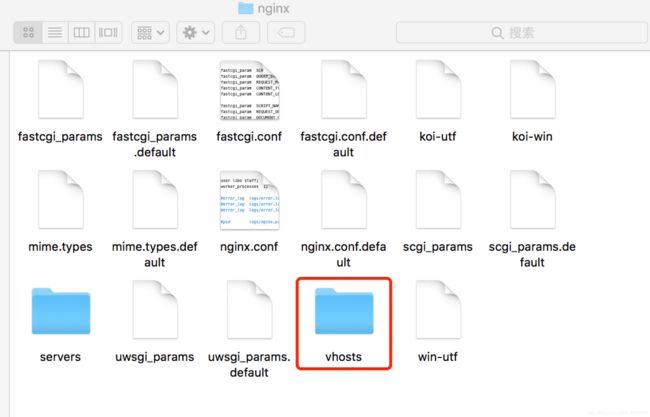Viewport: 650px width, 417px height.
Task: Click the 'vhosts' folder name label
Action: tap(344, 357)
